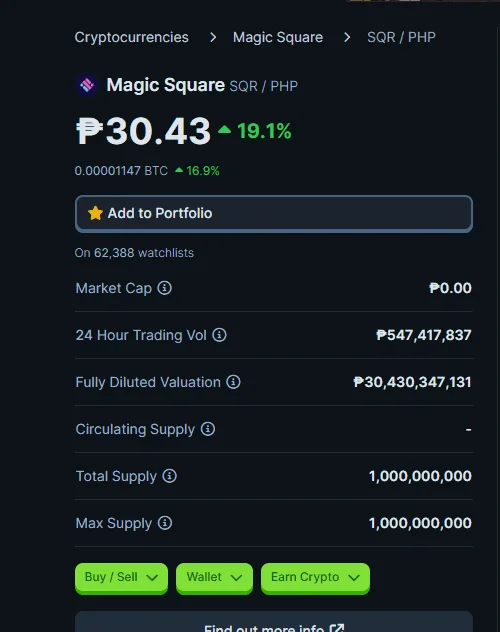Click the 62,388 watchlists text
This screenshot has height=632, width=500.
tap(134, 253)
